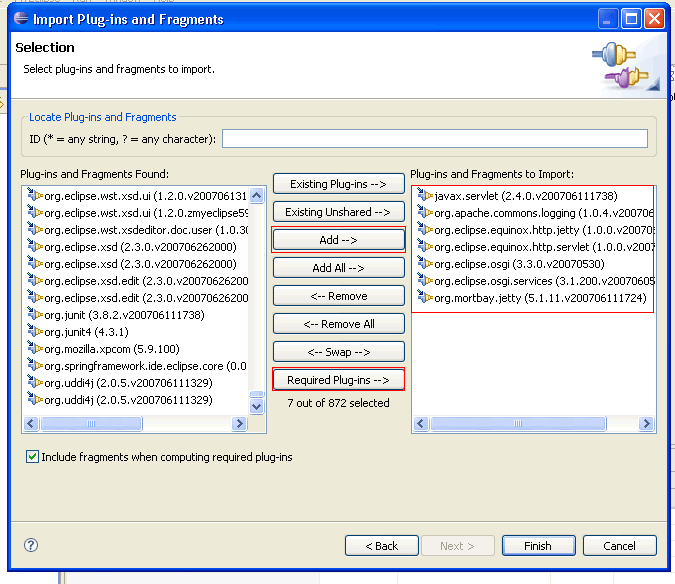Click the <-- Remove button
This screenshot has width=675, height=584.
338,296
